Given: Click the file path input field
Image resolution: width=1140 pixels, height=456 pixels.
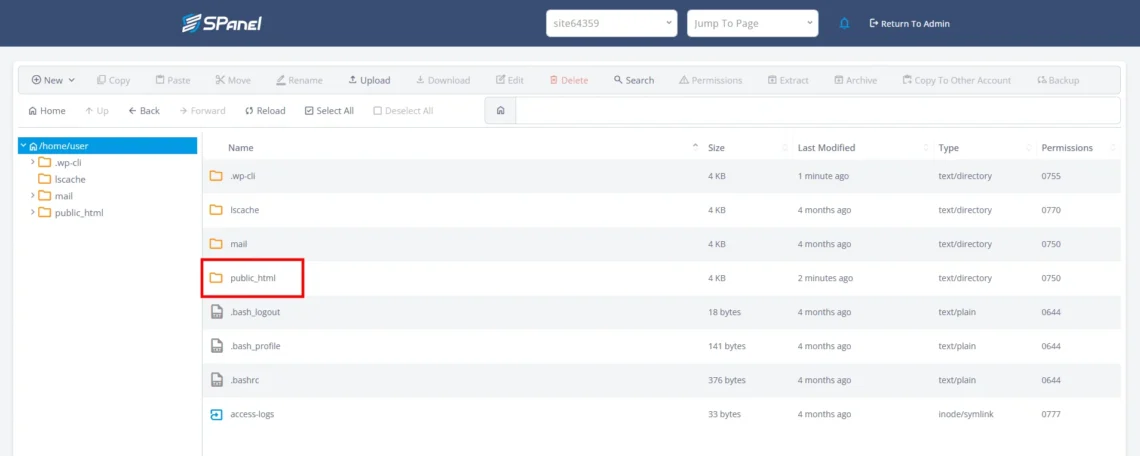Looking at the screenshot, I should (815, 111).
